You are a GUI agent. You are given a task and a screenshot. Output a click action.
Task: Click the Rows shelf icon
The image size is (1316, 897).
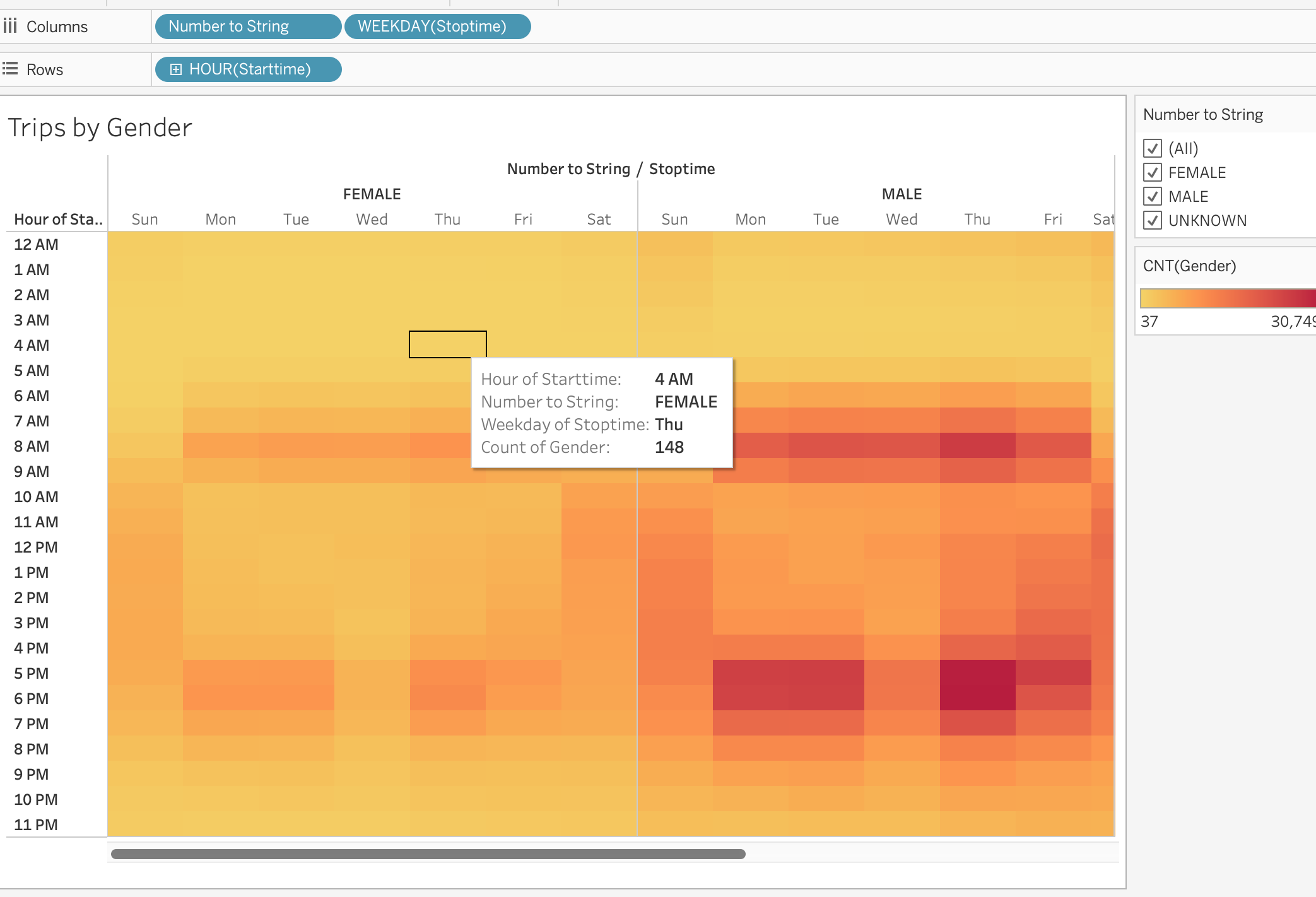click(10, 69)
